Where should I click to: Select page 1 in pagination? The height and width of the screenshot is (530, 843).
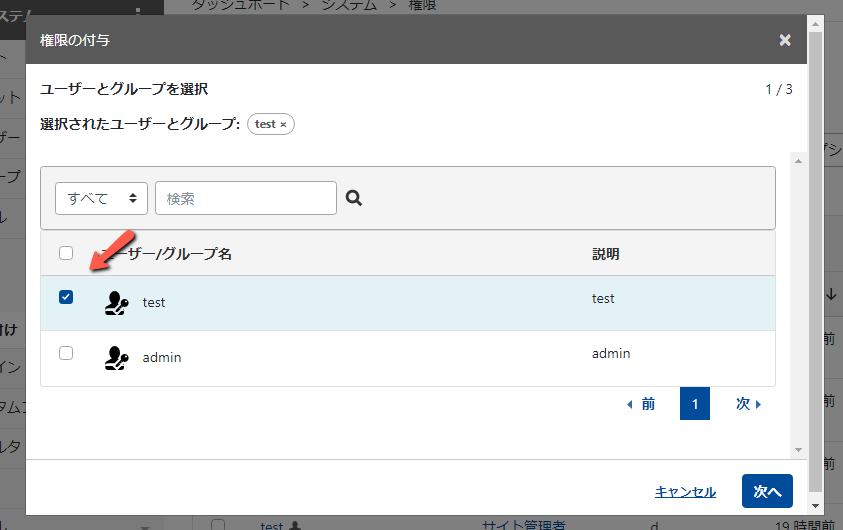pyautogui.click(x=695, y=404)
